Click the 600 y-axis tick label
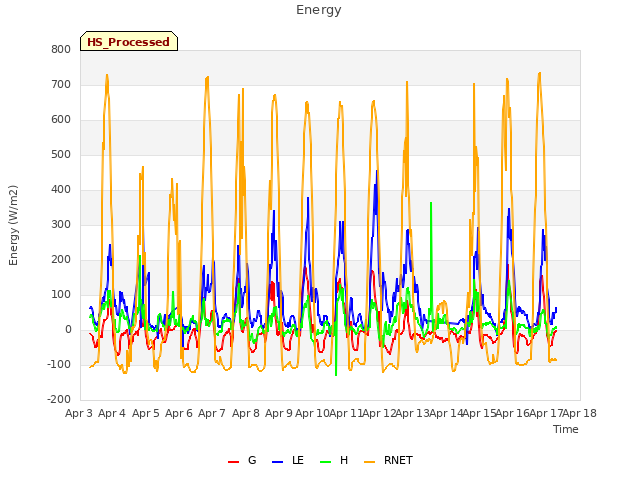The width and height of the screenshot is (640, 480). [x=61, y=120]
